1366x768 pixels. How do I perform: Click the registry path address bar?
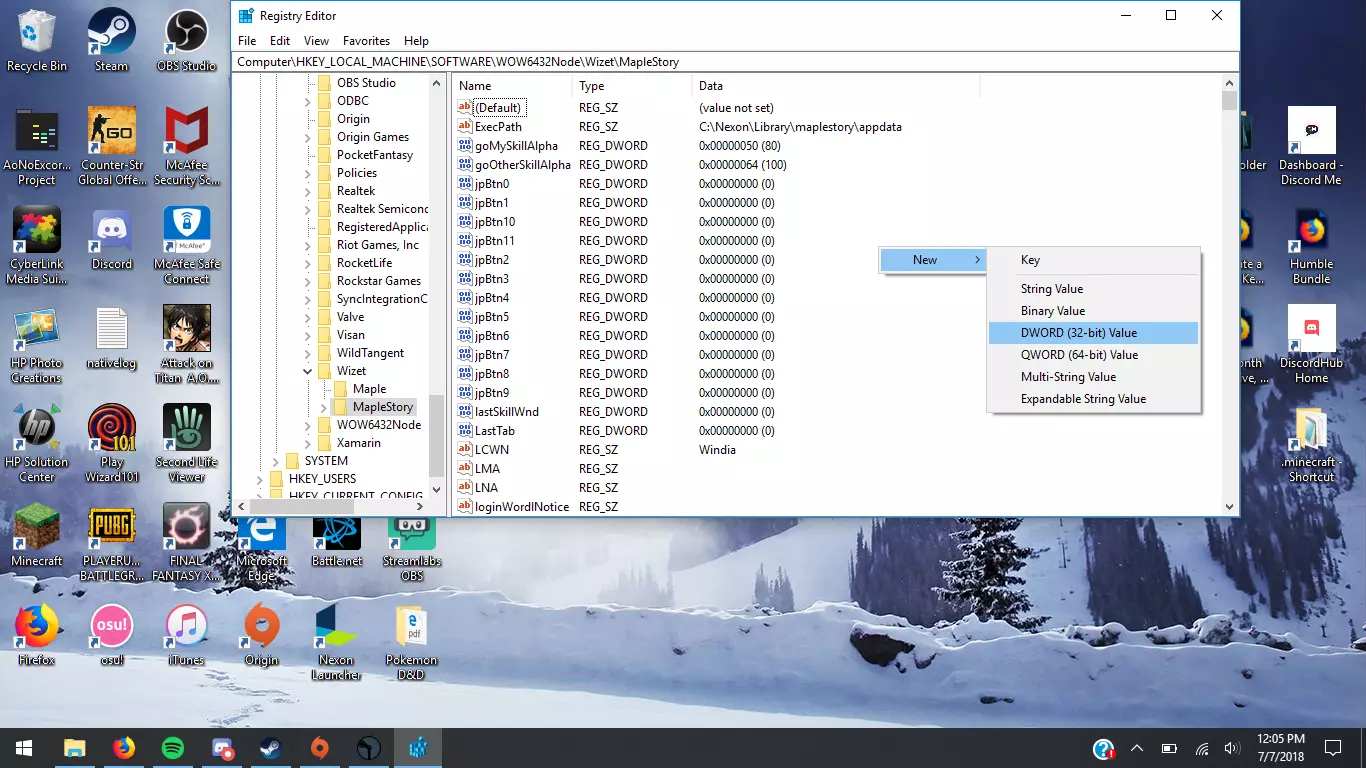(x=735, y=62)
